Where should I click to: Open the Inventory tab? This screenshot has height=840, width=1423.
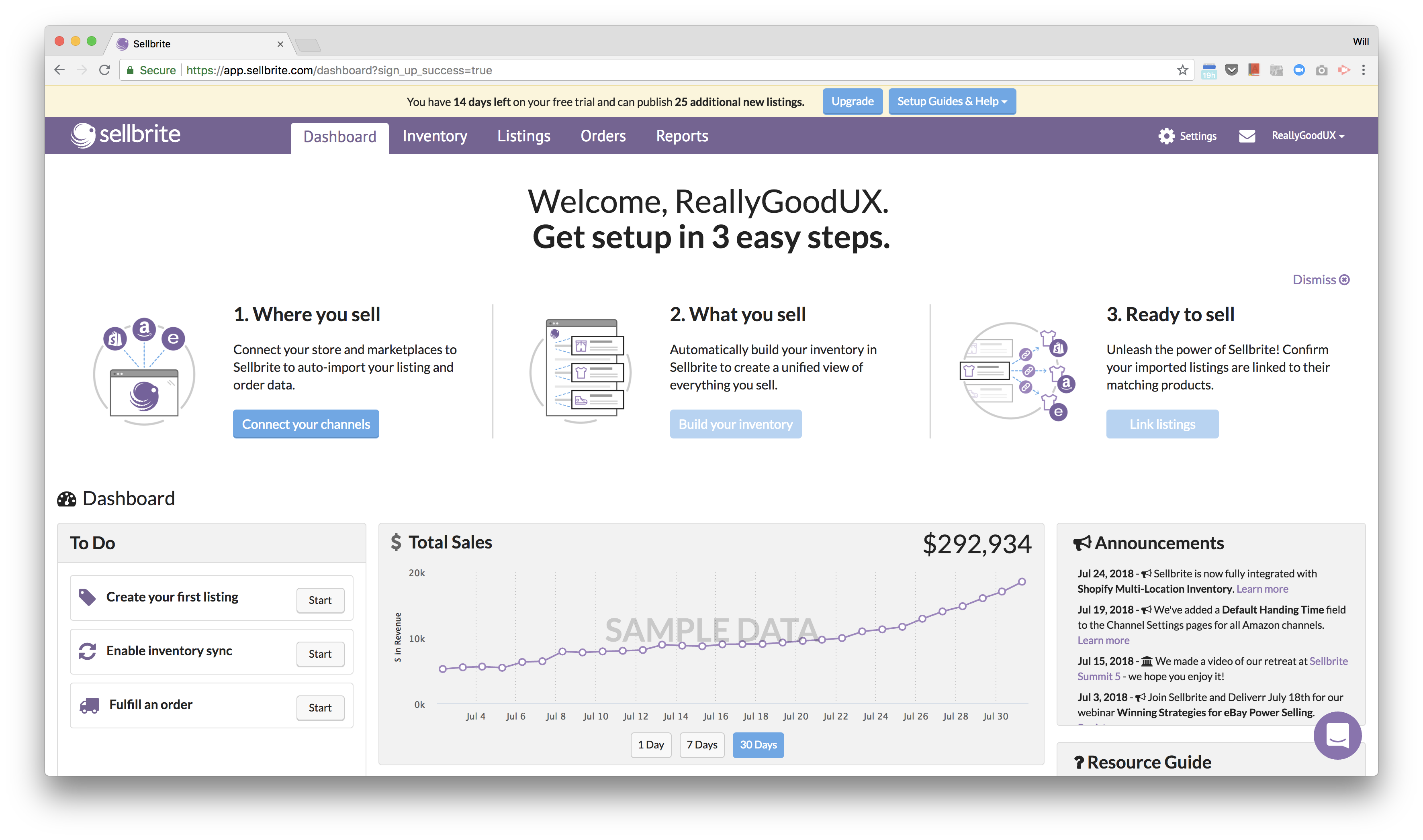click(x=434, y=137)
